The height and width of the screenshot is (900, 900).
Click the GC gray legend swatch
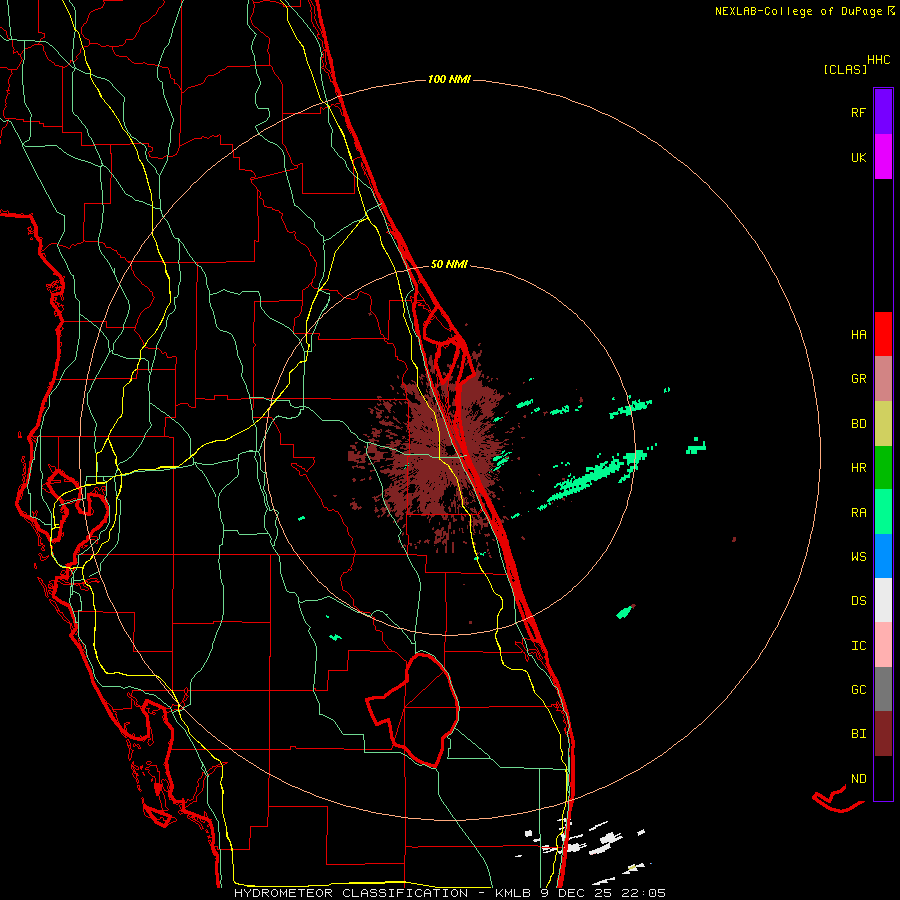click(x=883, y=689)
